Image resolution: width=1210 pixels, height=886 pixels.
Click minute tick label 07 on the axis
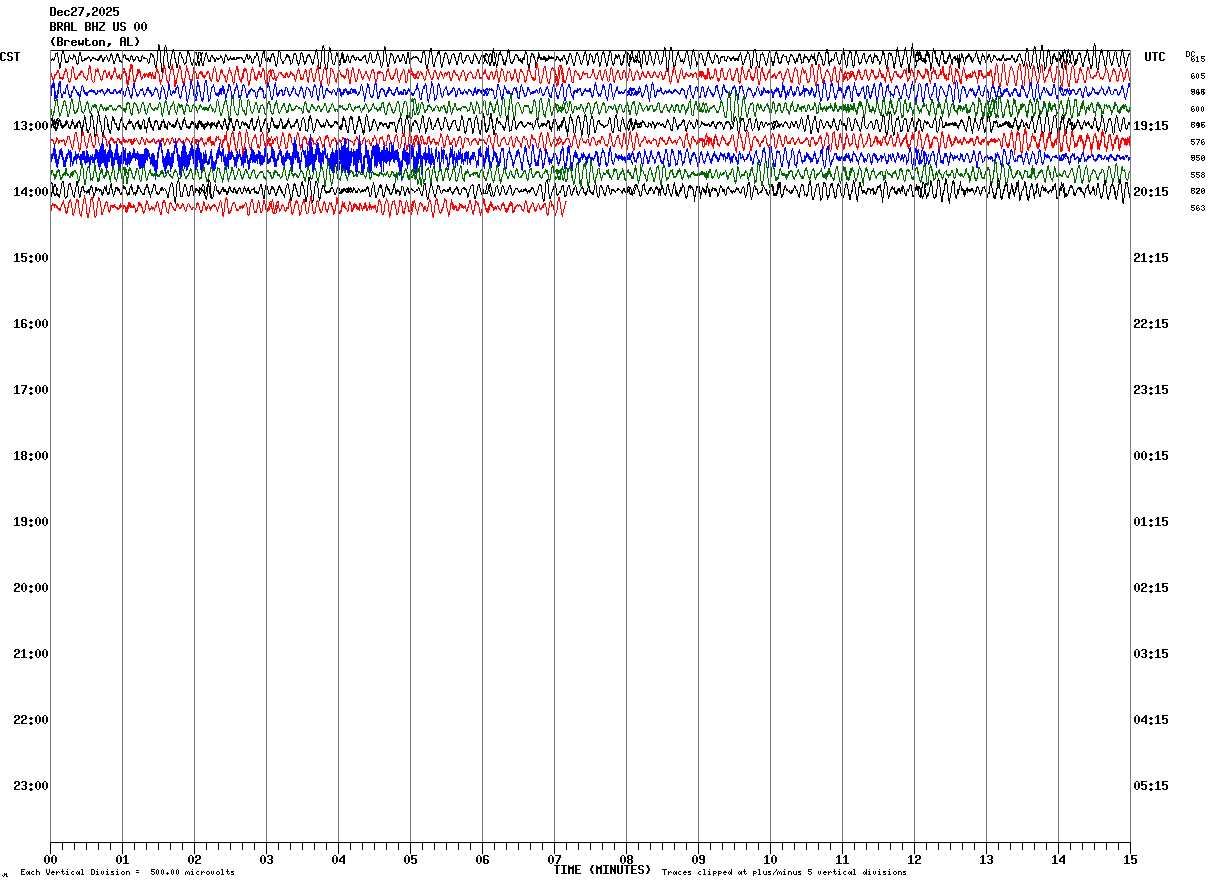click(x=554, y=860)
